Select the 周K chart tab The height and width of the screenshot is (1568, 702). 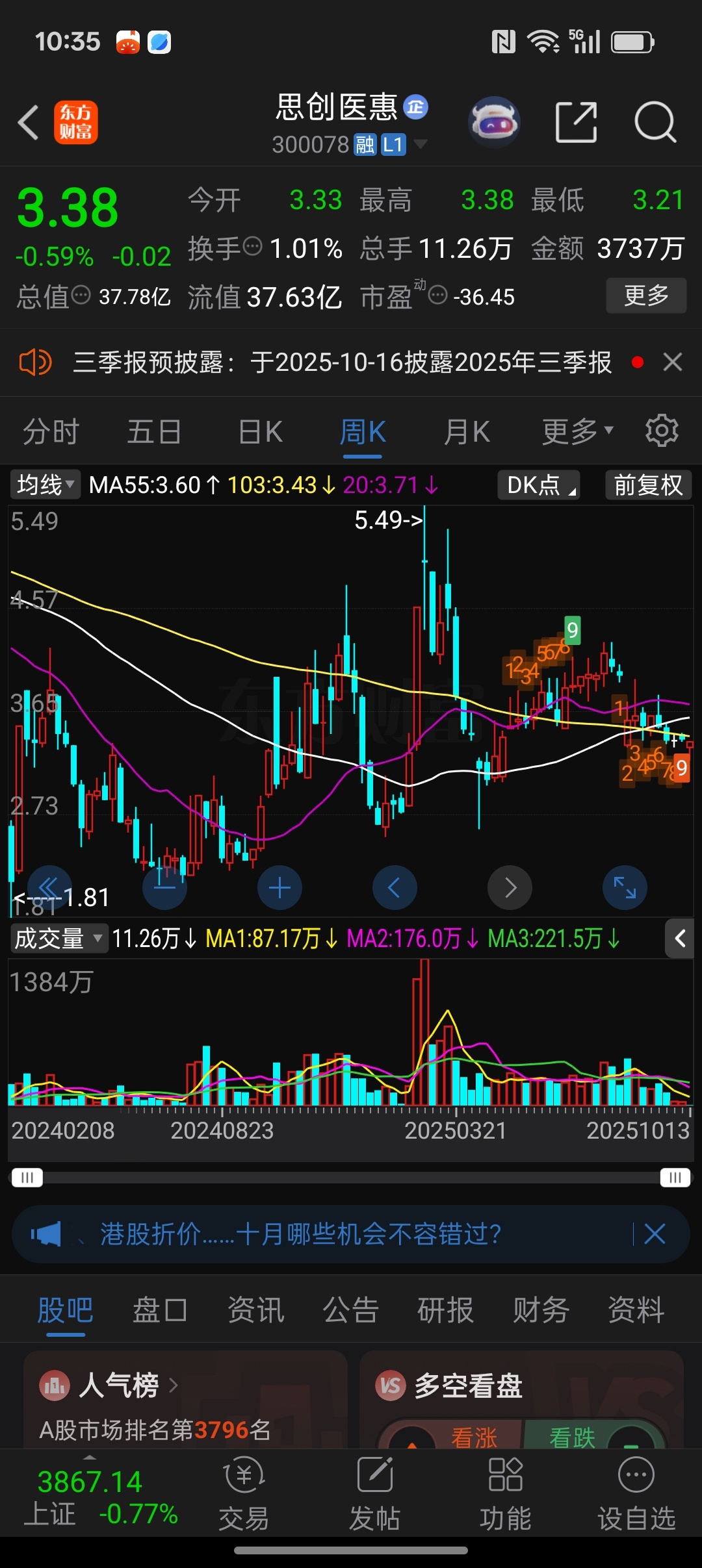click(363, 432)
